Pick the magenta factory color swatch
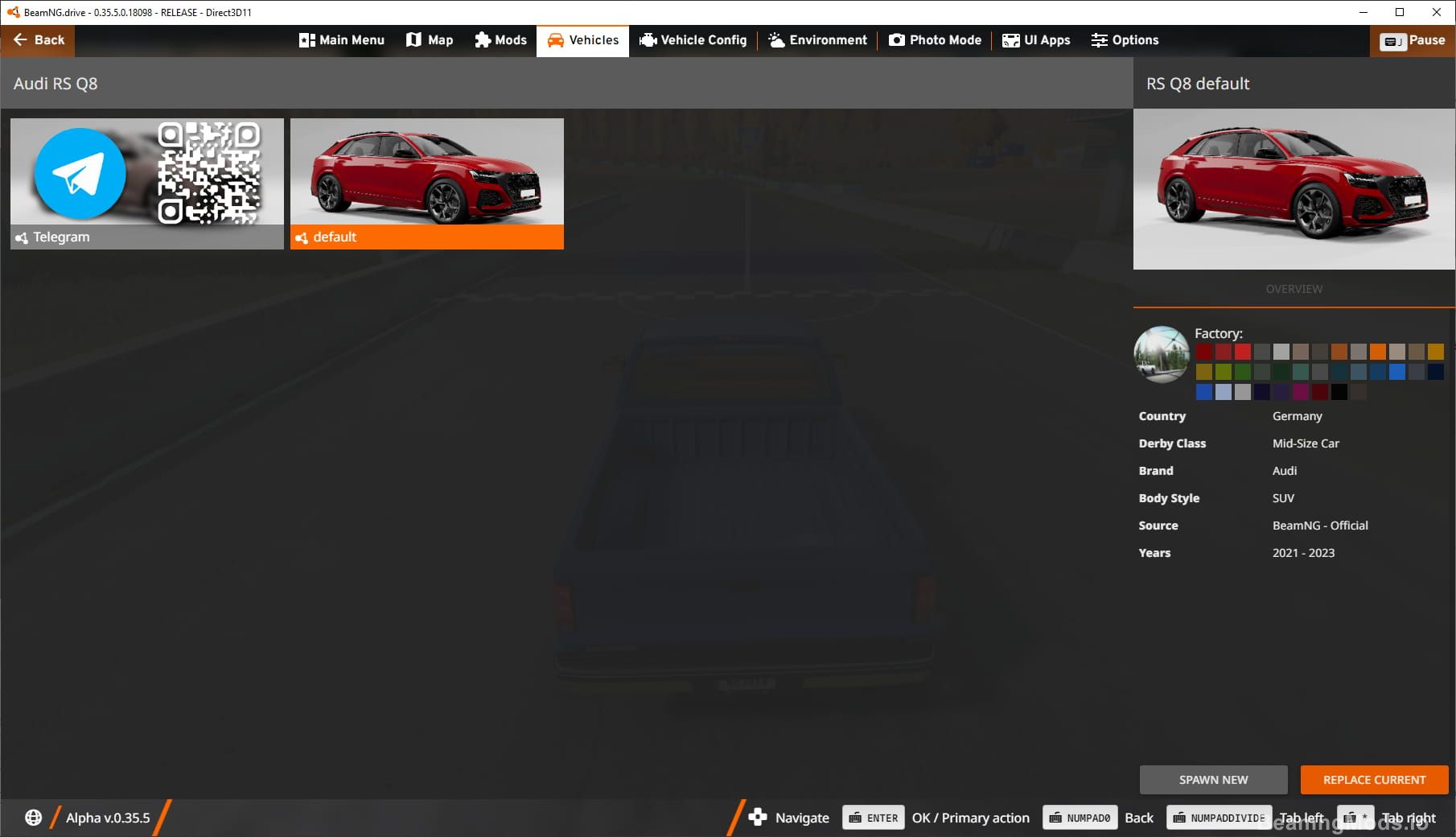 (1301, 392)
